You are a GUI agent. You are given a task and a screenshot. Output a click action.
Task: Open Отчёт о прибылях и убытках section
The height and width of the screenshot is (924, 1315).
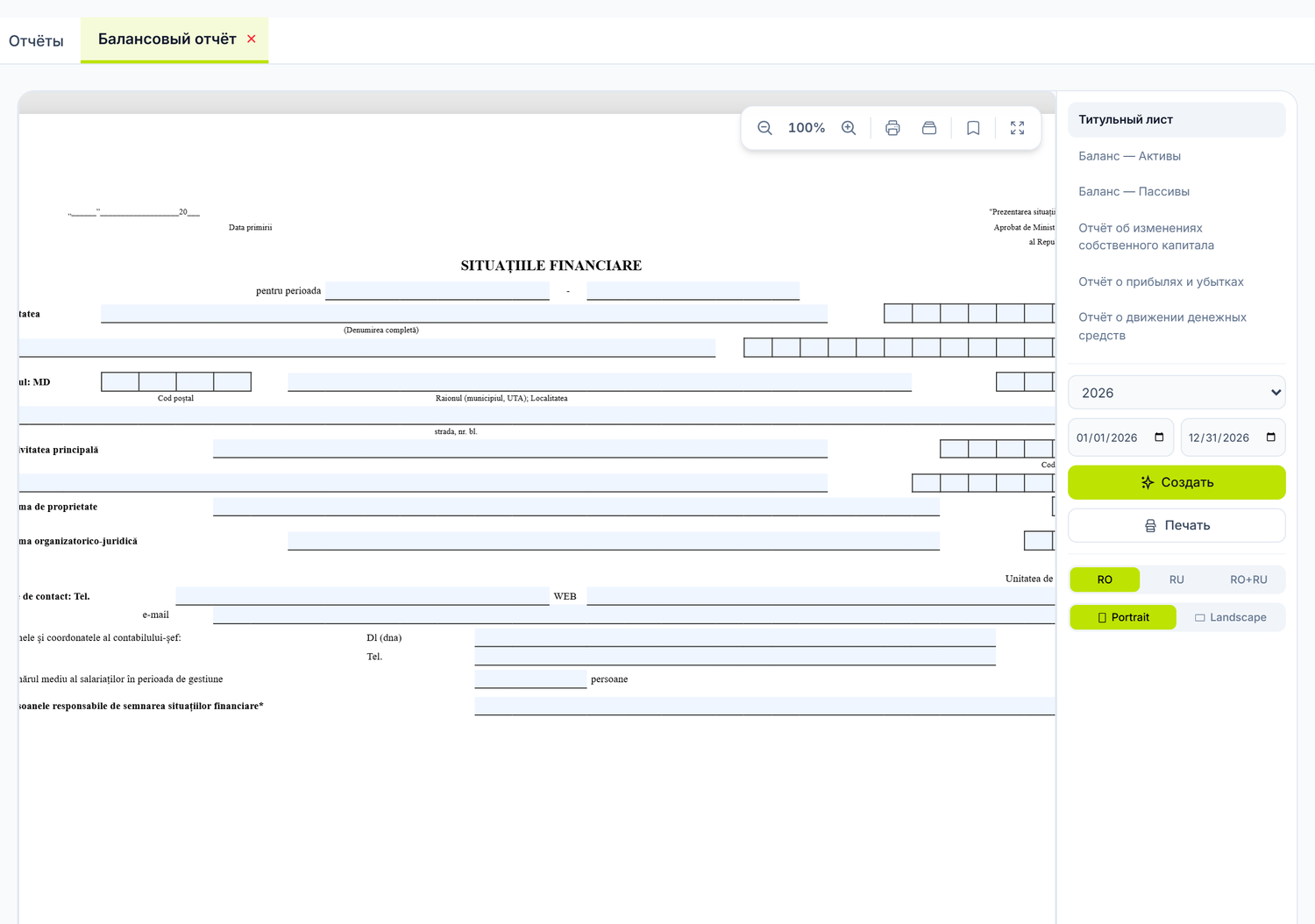(1161, 281)
